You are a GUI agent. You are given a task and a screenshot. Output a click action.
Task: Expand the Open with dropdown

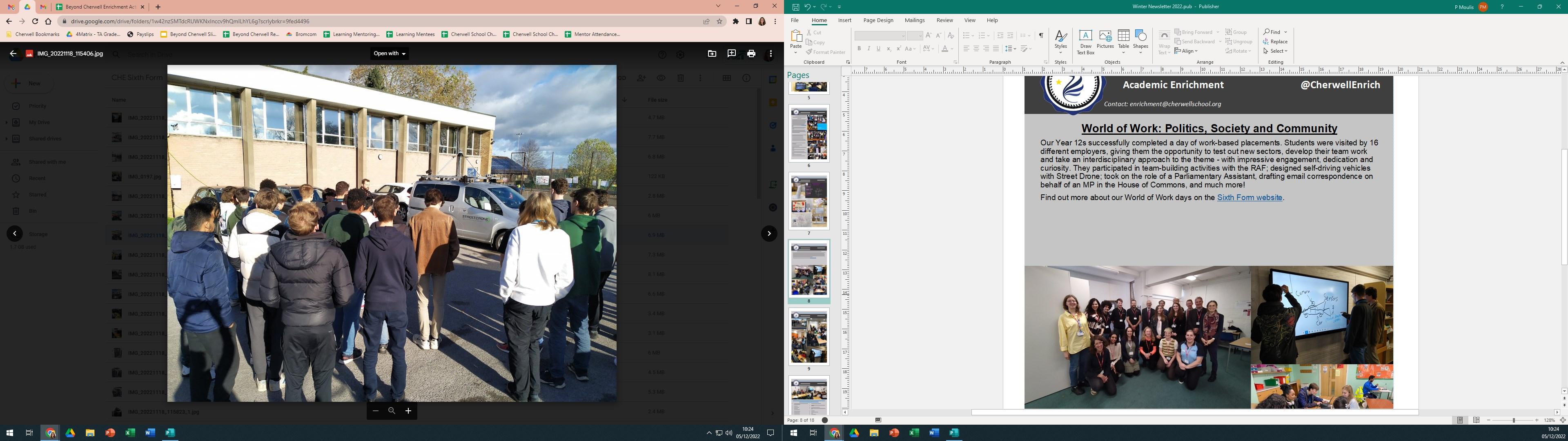point(390,53)
